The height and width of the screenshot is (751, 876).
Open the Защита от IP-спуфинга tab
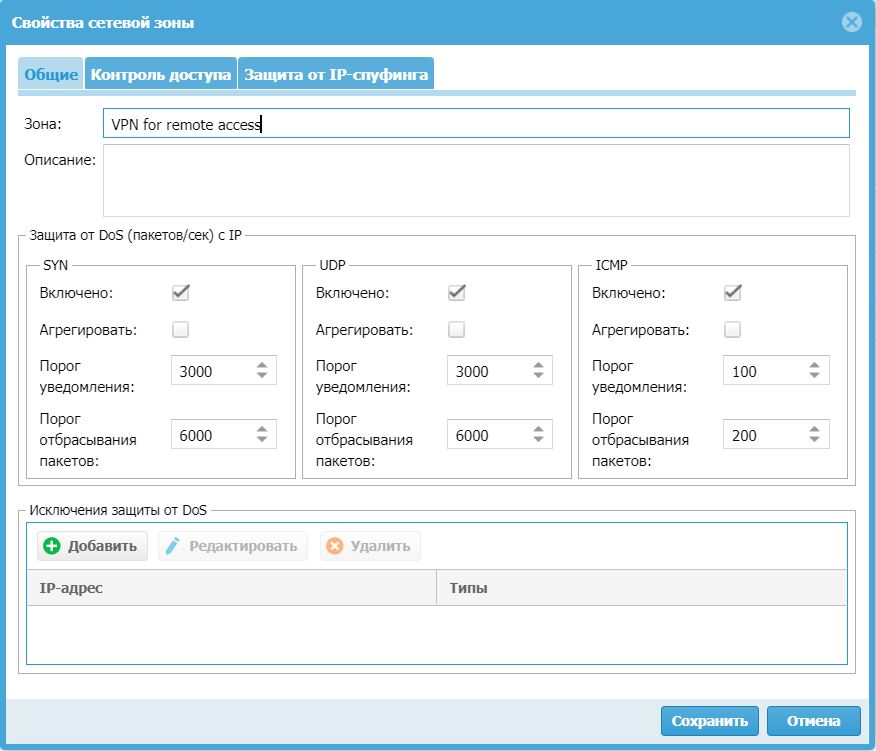pyautogui.click(x=336, y=74)
